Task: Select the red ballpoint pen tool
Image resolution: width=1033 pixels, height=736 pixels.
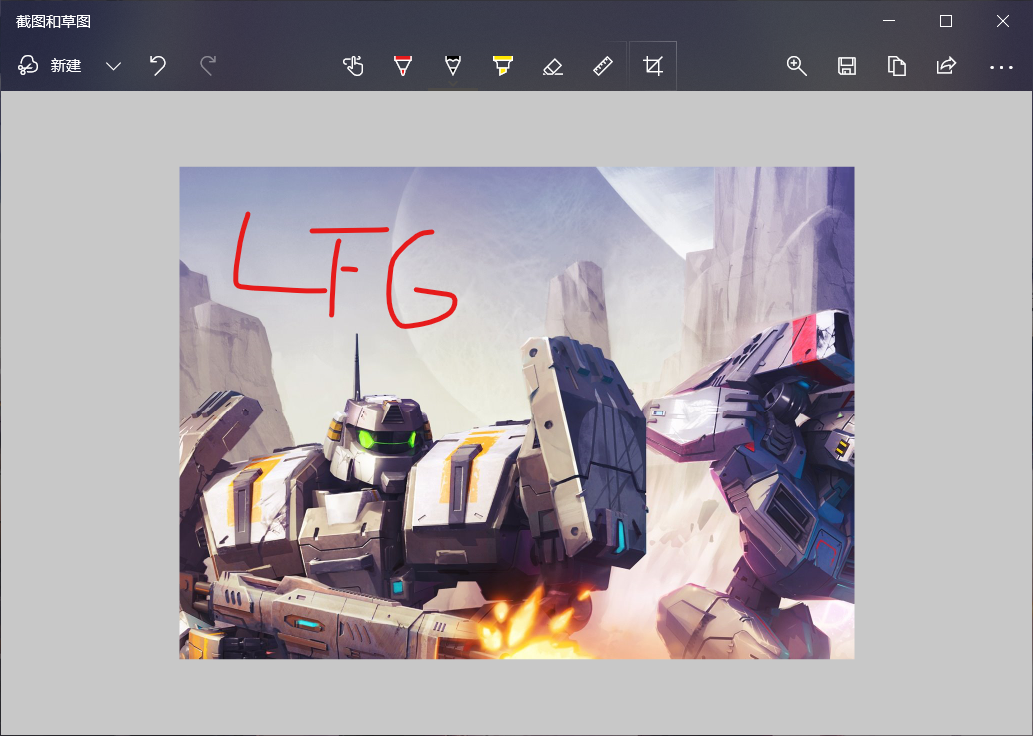Action: (403, 66)
